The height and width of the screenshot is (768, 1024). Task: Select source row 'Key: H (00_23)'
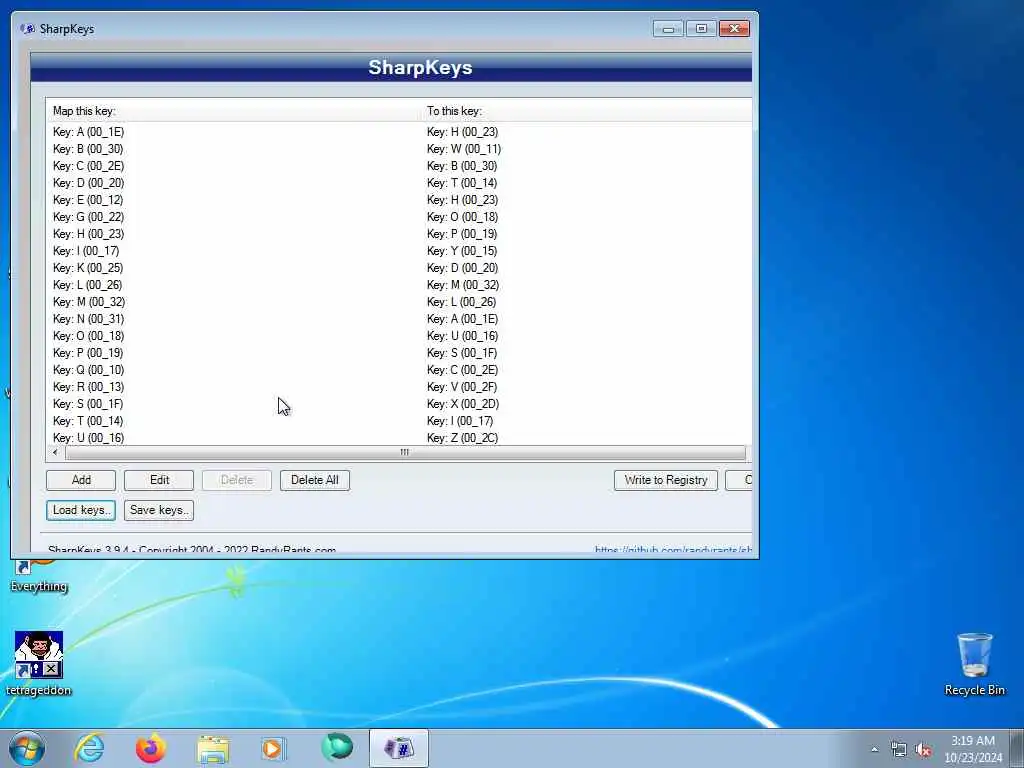(x=88, y=234)
